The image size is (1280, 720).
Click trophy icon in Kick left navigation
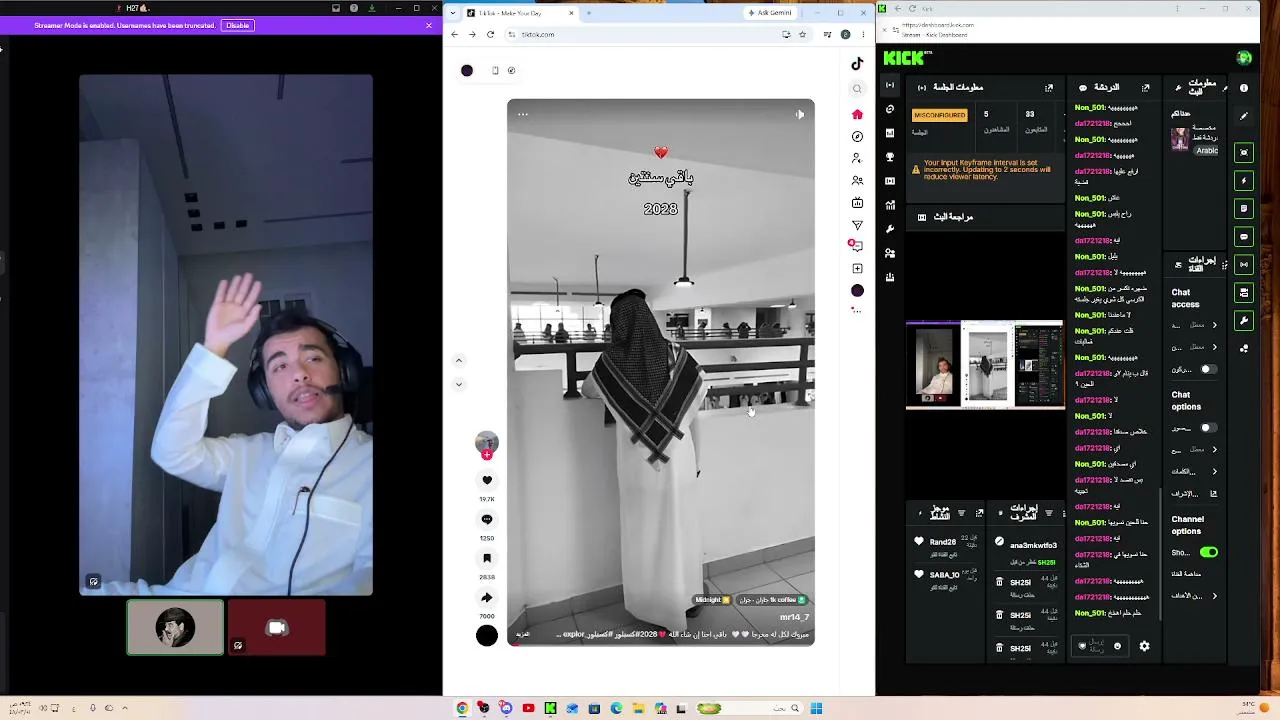click(890, 157)
